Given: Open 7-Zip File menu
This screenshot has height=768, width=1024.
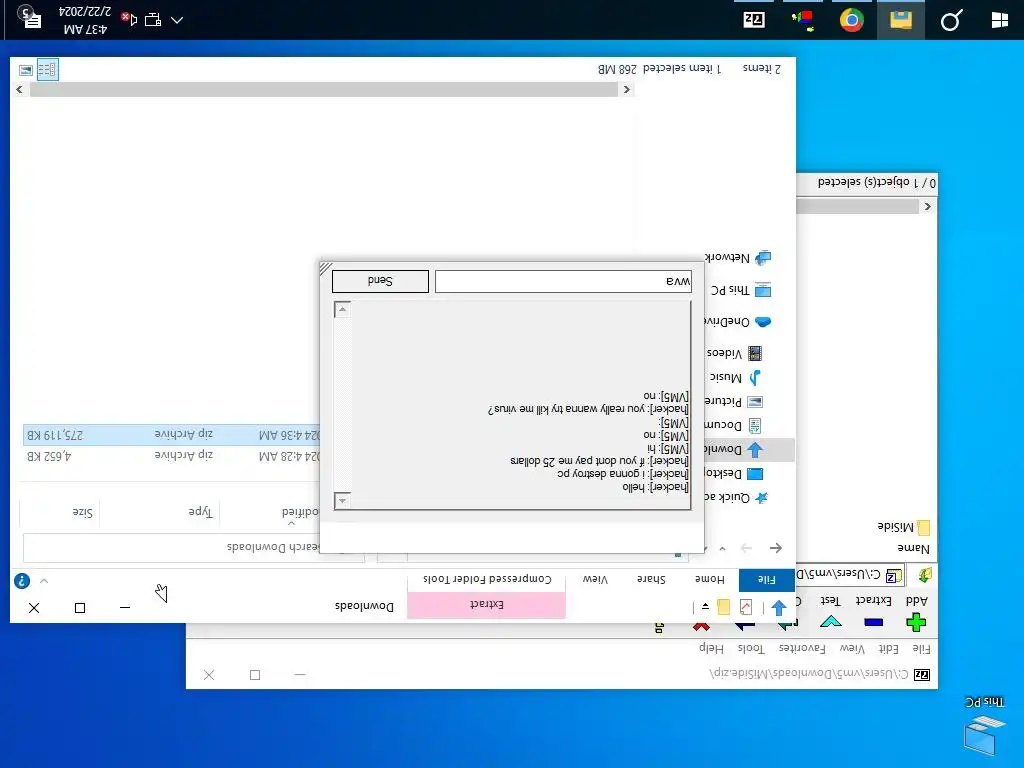Looking at the screenshot, I should 921,648.
